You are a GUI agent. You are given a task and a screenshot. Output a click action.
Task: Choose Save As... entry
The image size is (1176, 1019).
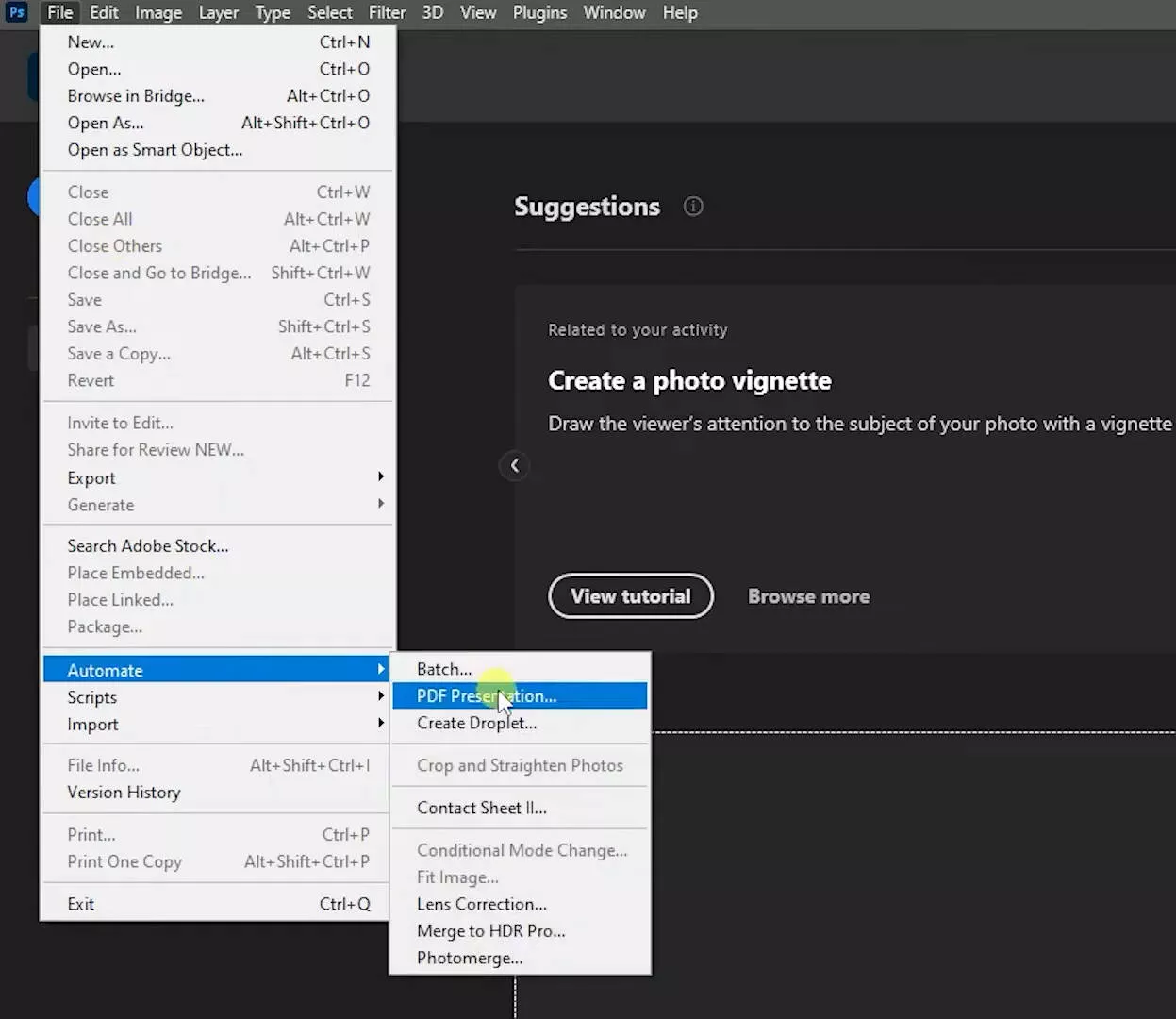pyautogui.click(x=218, y=326)
